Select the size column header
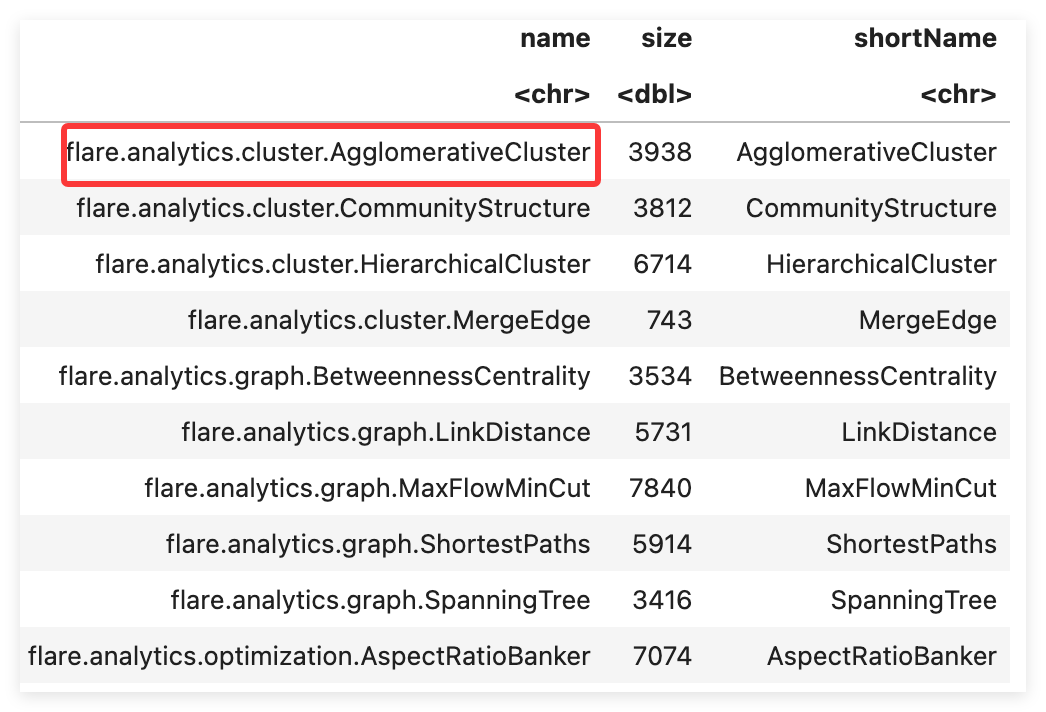The height and width of the screenshot is (712, 1046). point(666,39)
